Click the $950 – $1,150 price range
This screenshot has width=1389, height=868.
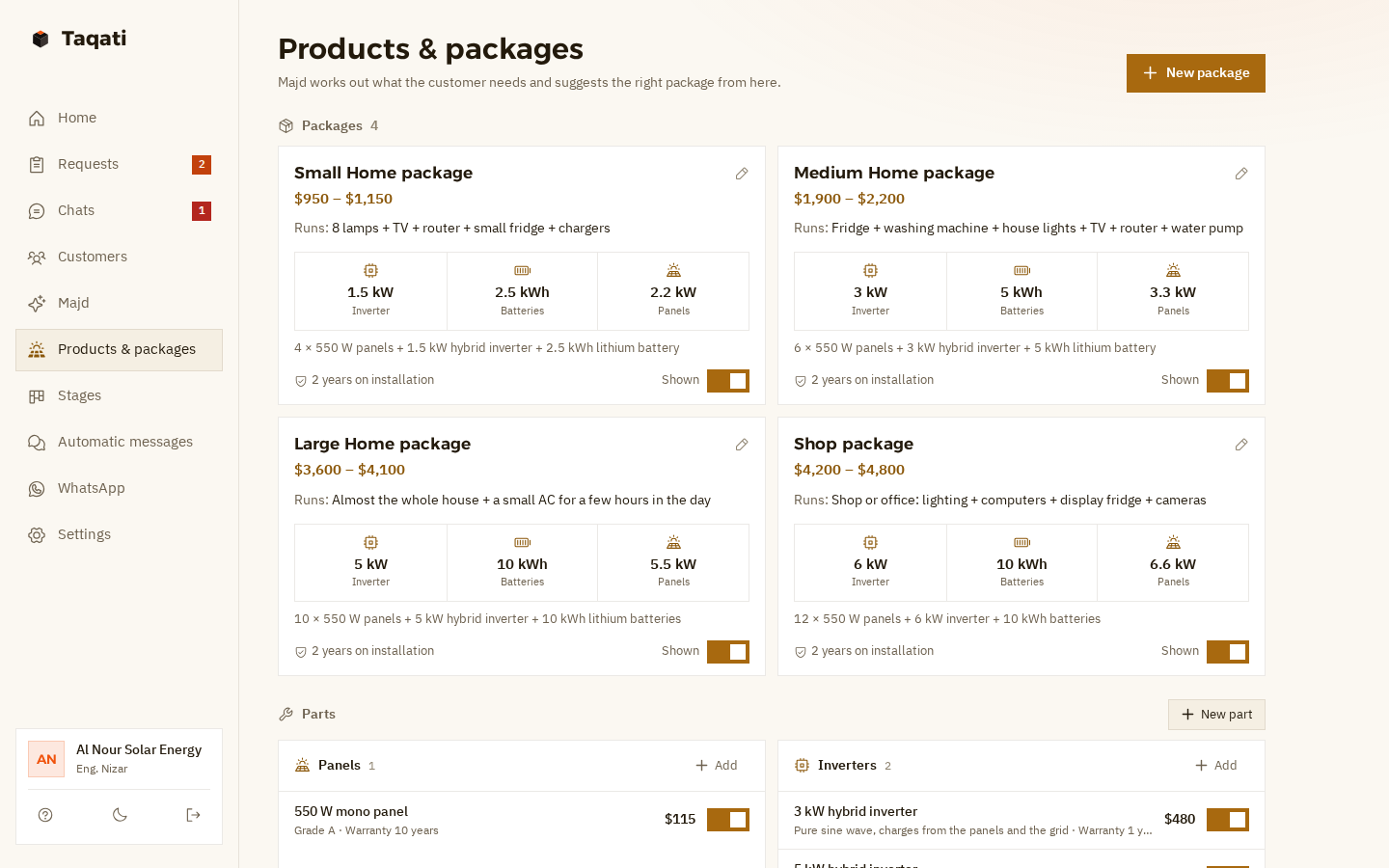(343, 199)
